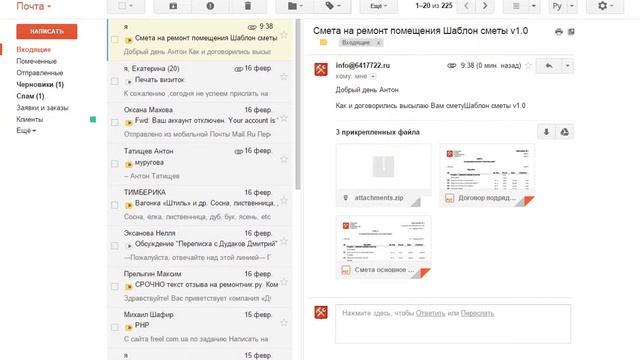Screen dimensions: 640x360
Task: Click the Переслать link
Action: point(477,313)
